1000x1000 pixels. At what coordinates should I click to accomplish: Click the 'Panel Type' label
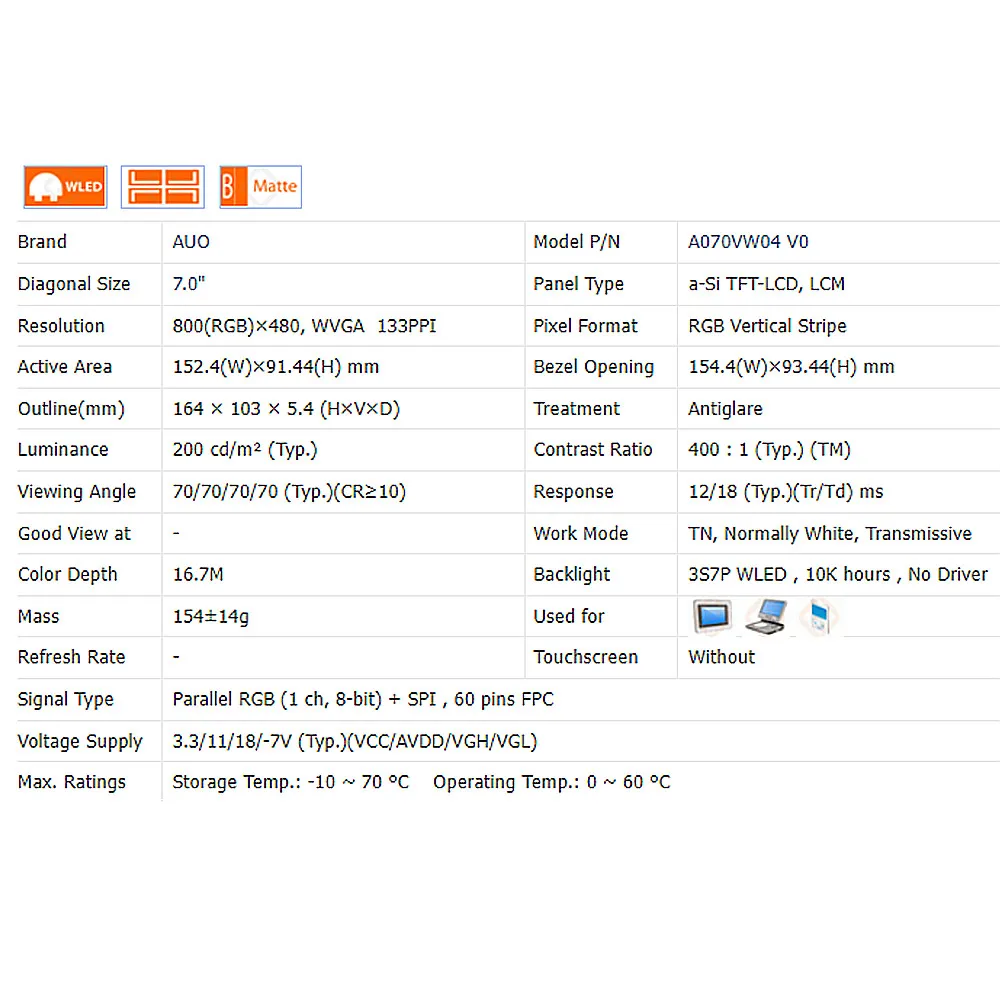click(578, 284)
